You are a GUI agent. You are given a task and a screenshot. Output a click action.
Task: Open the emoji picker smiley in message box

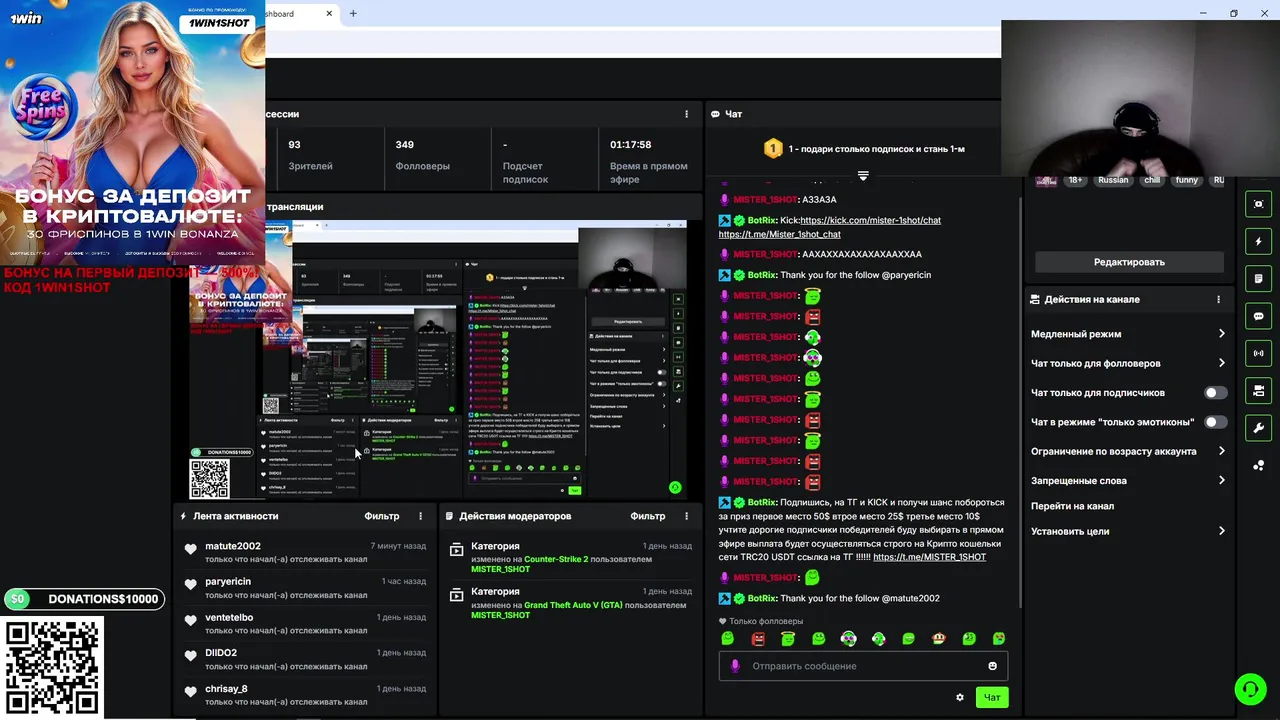[x=992, y=666]
